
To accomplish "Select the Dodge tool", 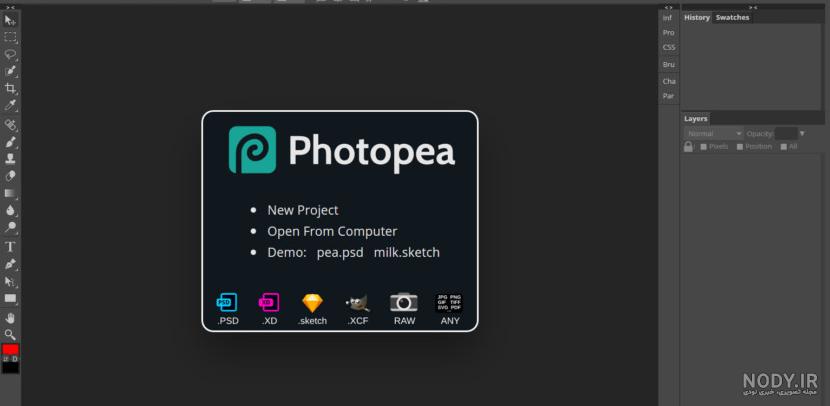I will pos(10,227).
